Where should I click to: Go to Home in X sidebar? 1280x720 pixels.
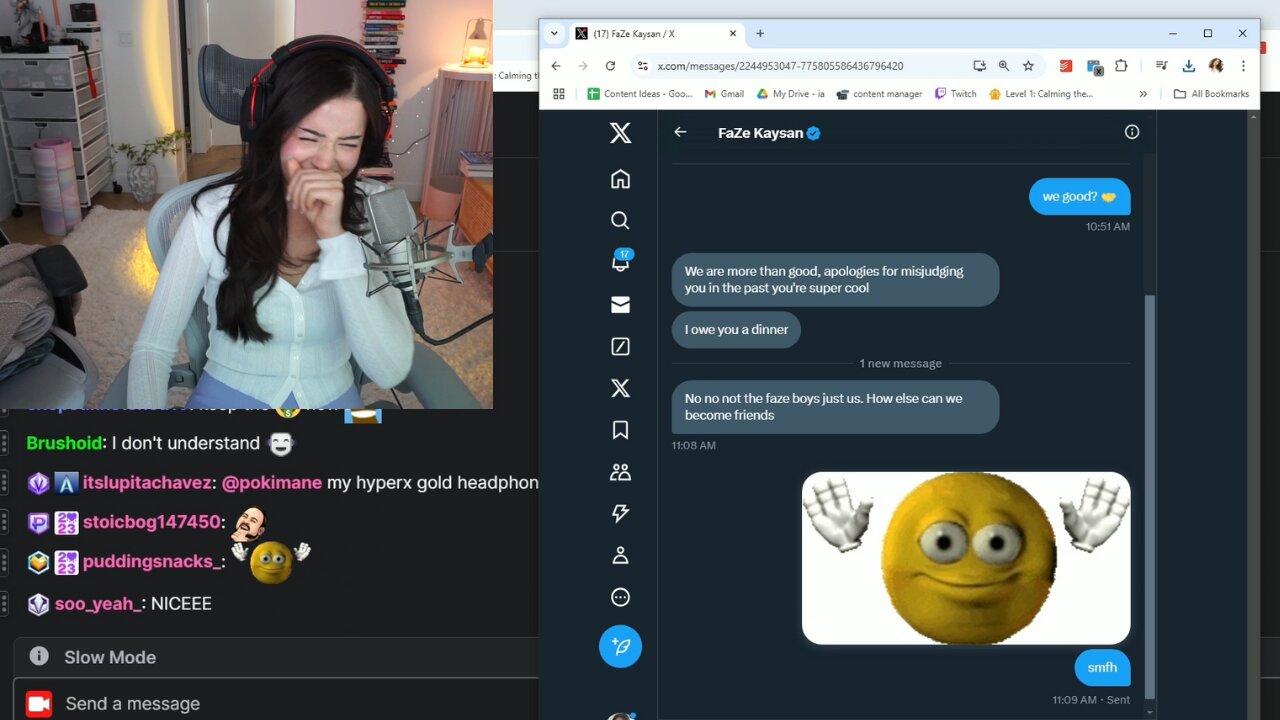pos(620,179)
